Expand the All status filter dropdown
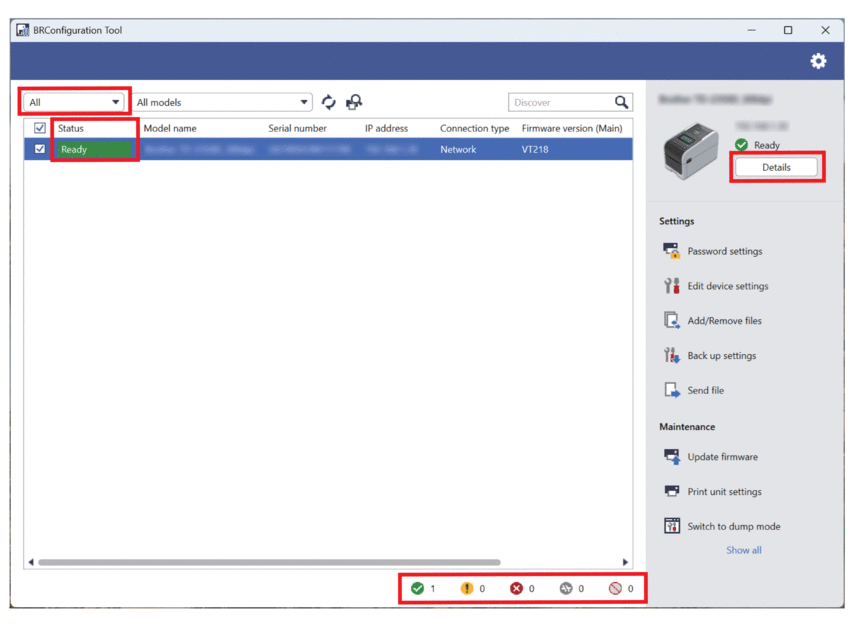The image size is (859, 629). click(74, 102)
